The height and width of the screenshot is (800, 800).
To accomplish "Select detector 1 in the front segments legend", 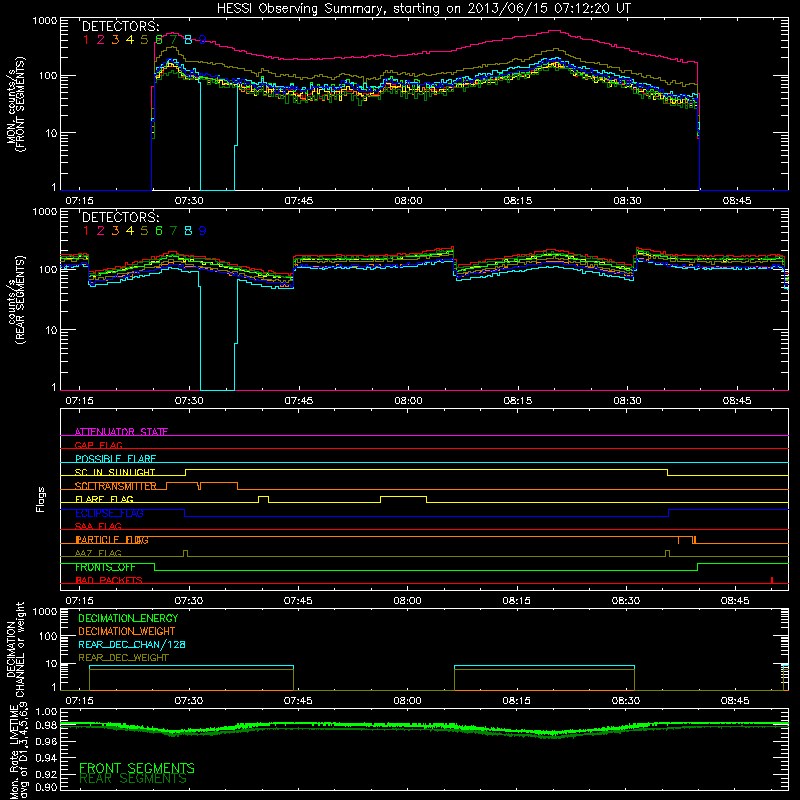I will click(x=86, y=40).
